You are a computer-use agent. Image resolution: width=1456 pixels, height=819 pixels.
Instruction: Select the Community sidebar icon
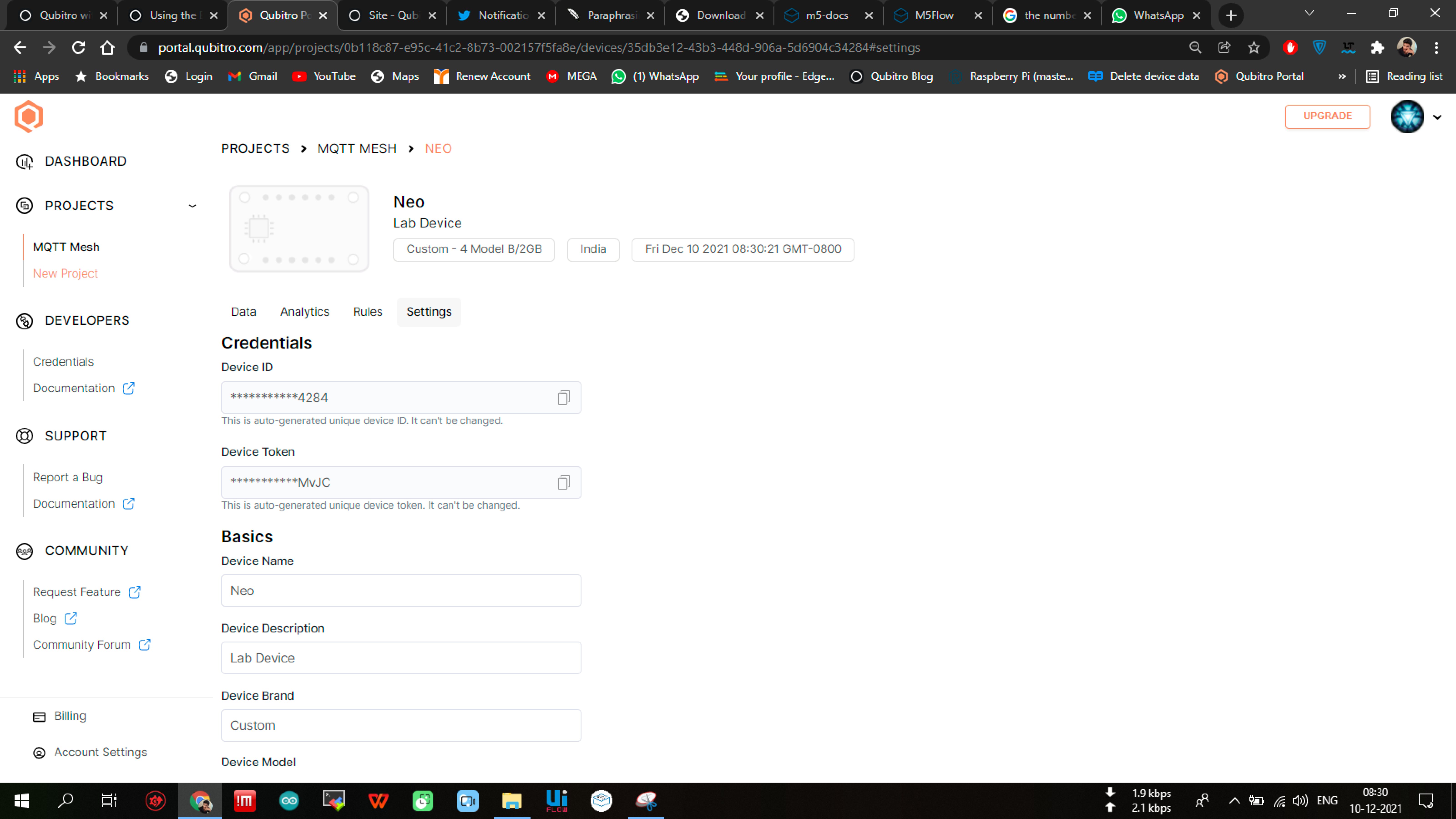24,551
